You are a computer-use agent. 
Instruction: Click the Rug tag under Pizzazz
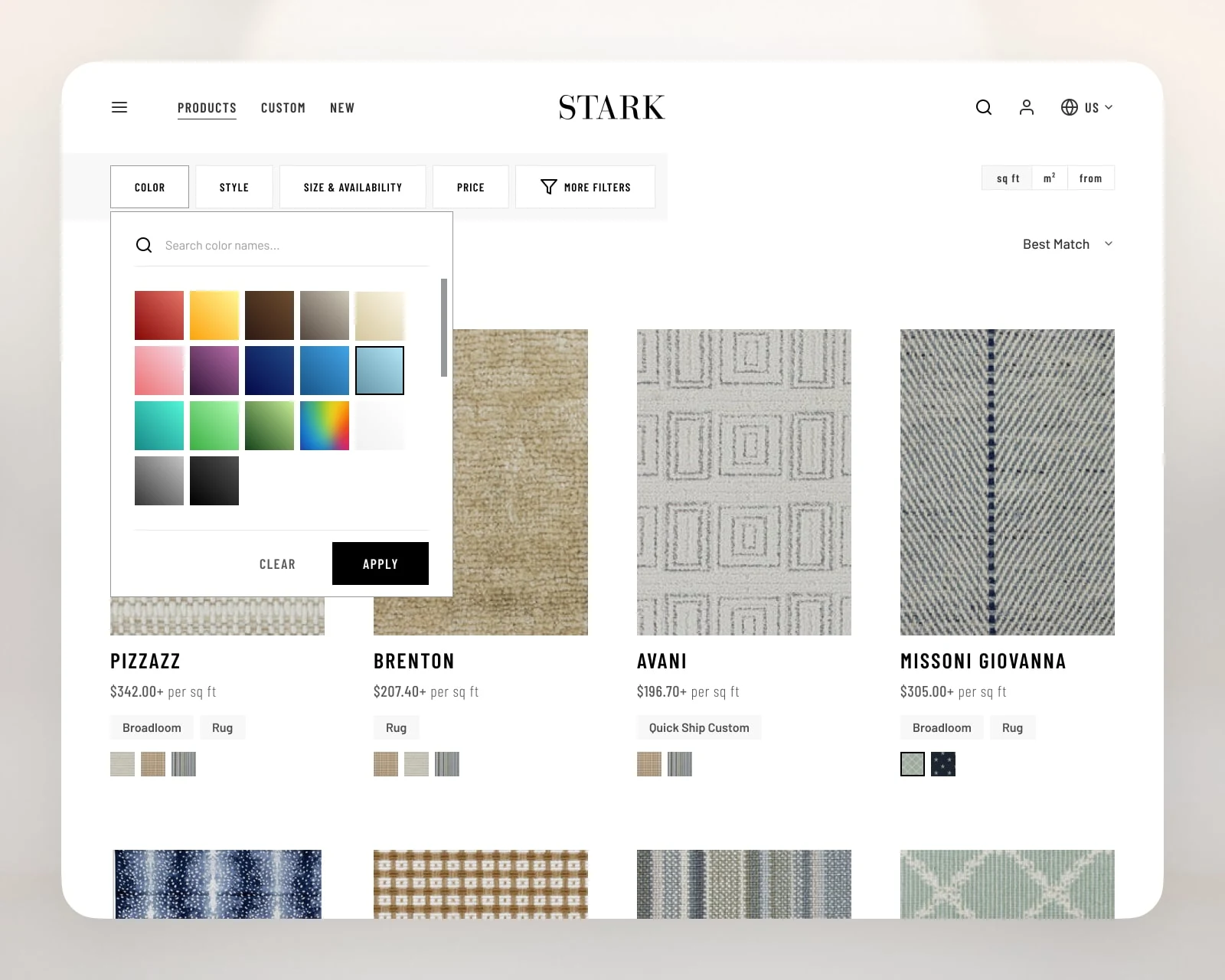tap(223, 727)
